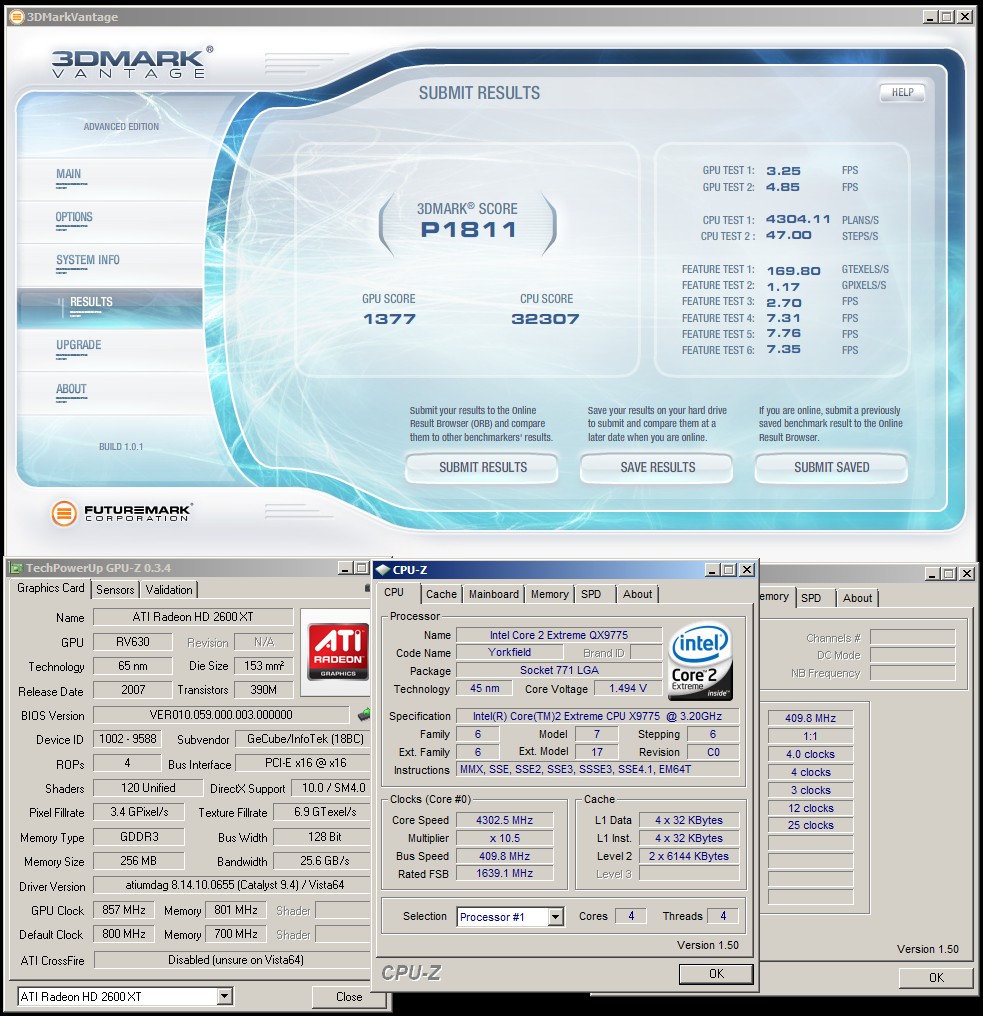Click the Futuremark Corporation logo

pos(122,513)
